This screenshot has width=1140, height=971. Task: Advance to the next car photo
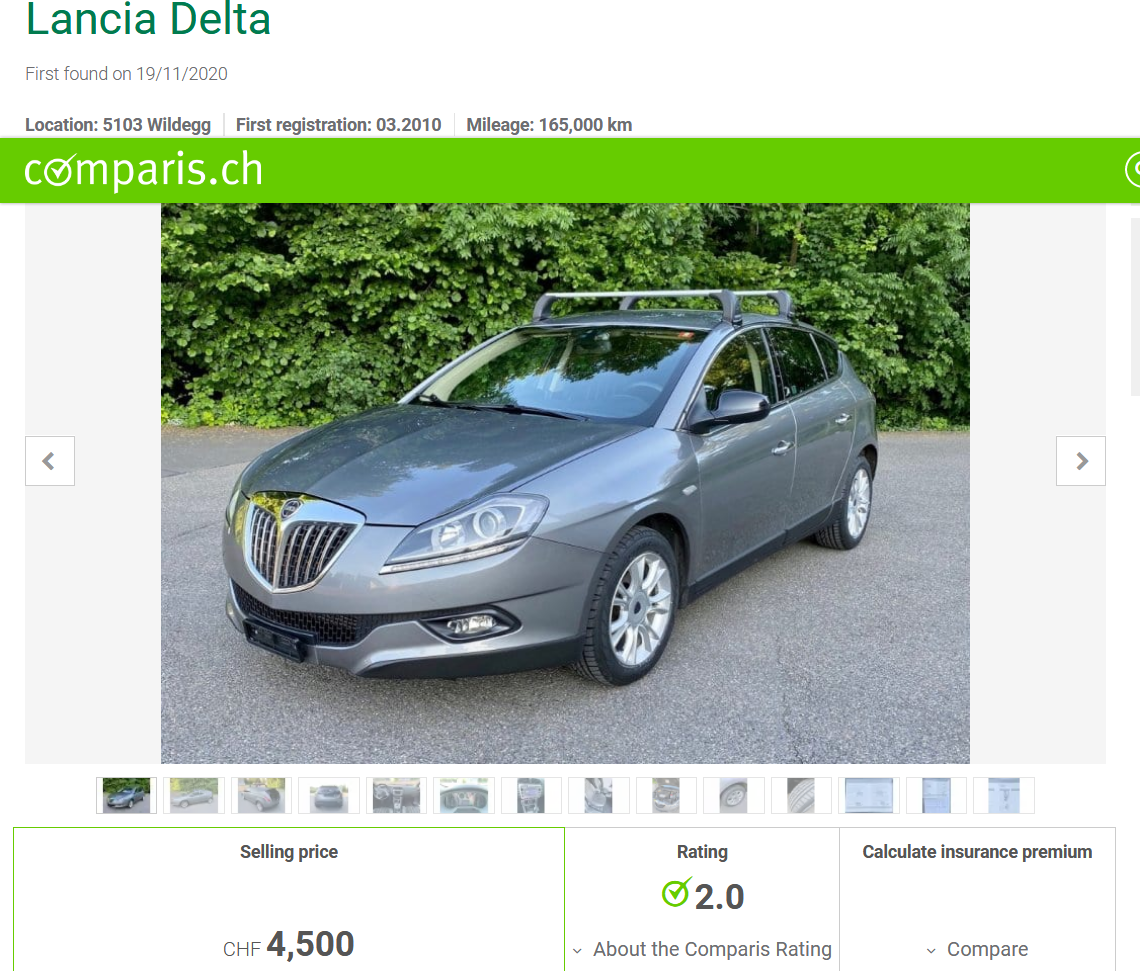[1080, 461]
